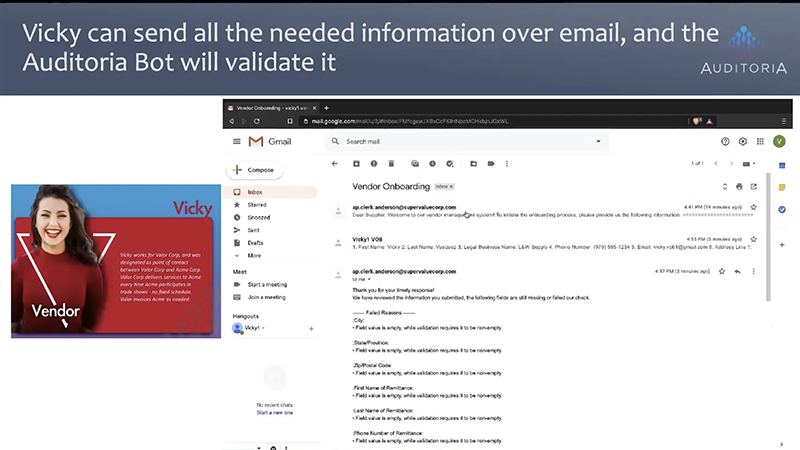Screen dimensions: 800x450
Task: Click the search magnifier icon
Action: click(x=335, y=141)
